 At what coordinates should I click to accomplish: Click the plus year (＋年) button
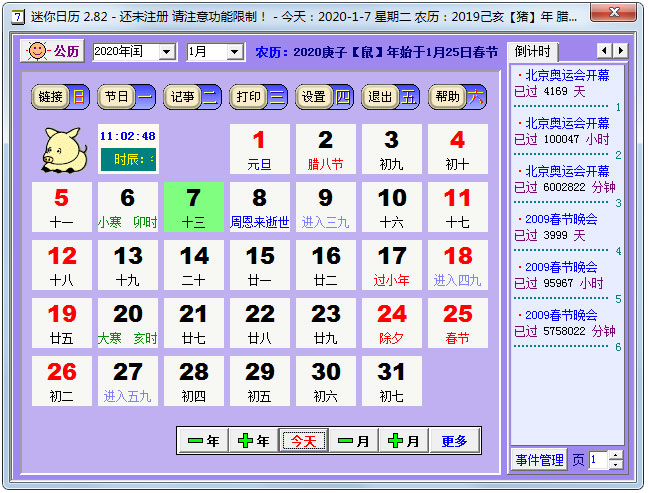[x=254, y=440]
